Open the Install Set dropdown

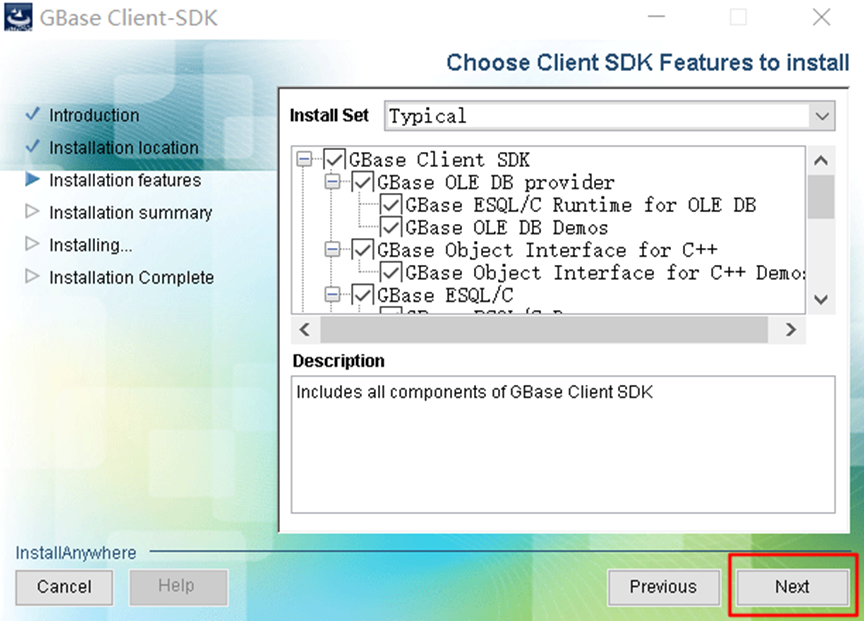click(824, 116)
